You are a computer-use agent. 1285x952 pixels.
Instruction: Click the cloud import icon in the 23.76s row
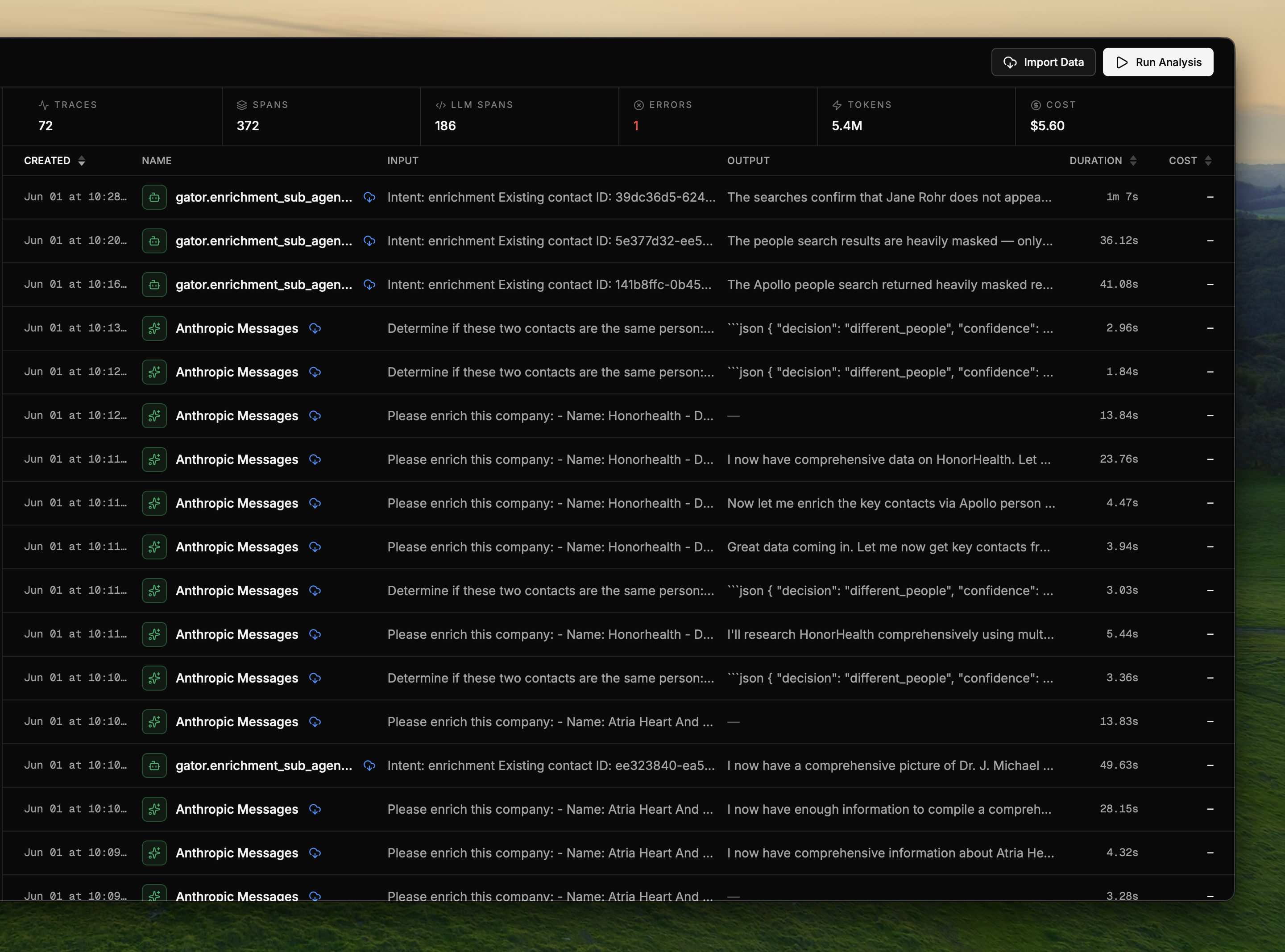coord(315,459)
